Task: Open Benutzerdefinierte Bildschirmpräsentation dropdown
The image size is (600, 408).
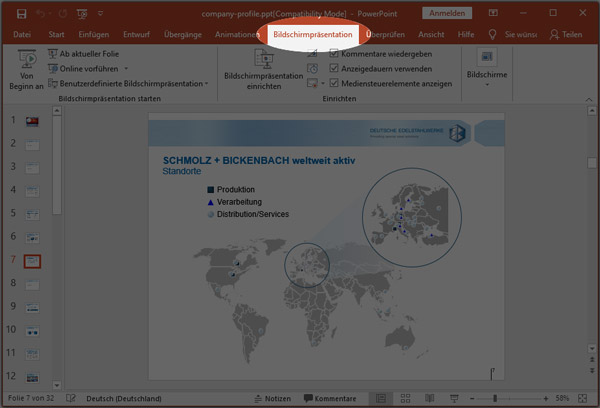Action: click(x=128, y=83)
